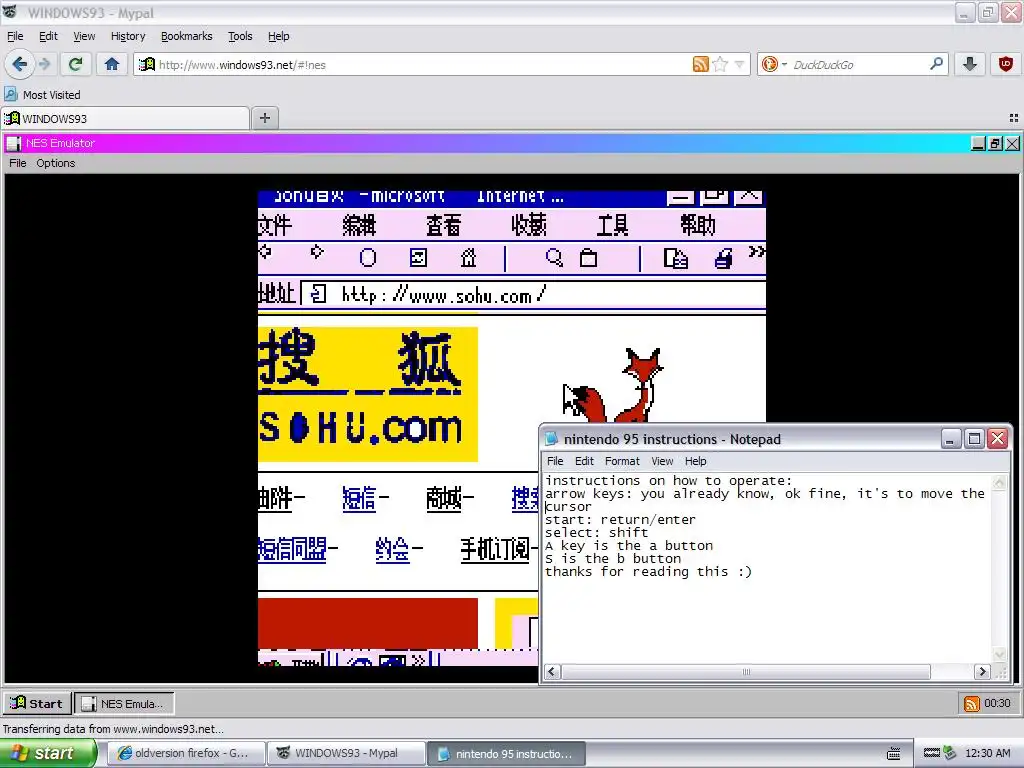Click the RSS feed icon in address bar

[701, 64]
